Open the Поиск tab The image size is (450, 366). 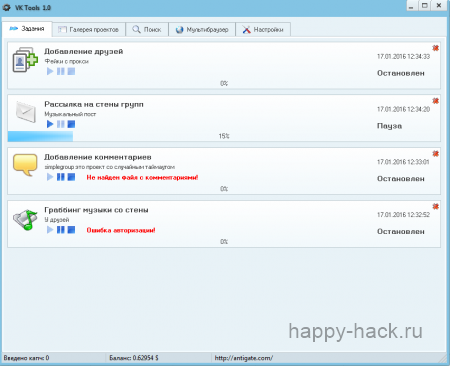[147, 30]
